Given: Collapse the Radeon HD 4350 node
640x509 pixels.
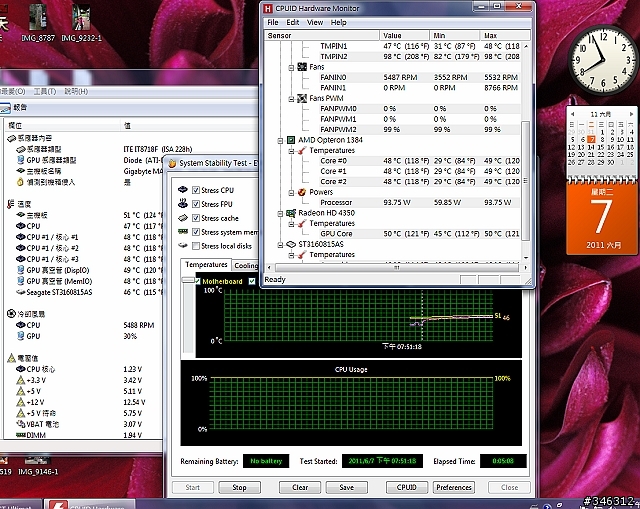Looking at the screenshot, I should [x=280, y=213].
